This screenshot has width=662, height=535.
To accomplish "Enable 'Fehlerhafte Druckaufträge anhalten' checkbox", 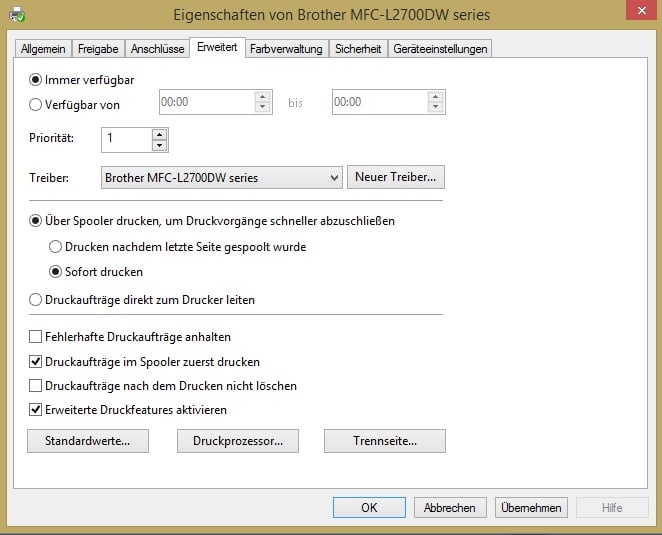I will [36, 337].
